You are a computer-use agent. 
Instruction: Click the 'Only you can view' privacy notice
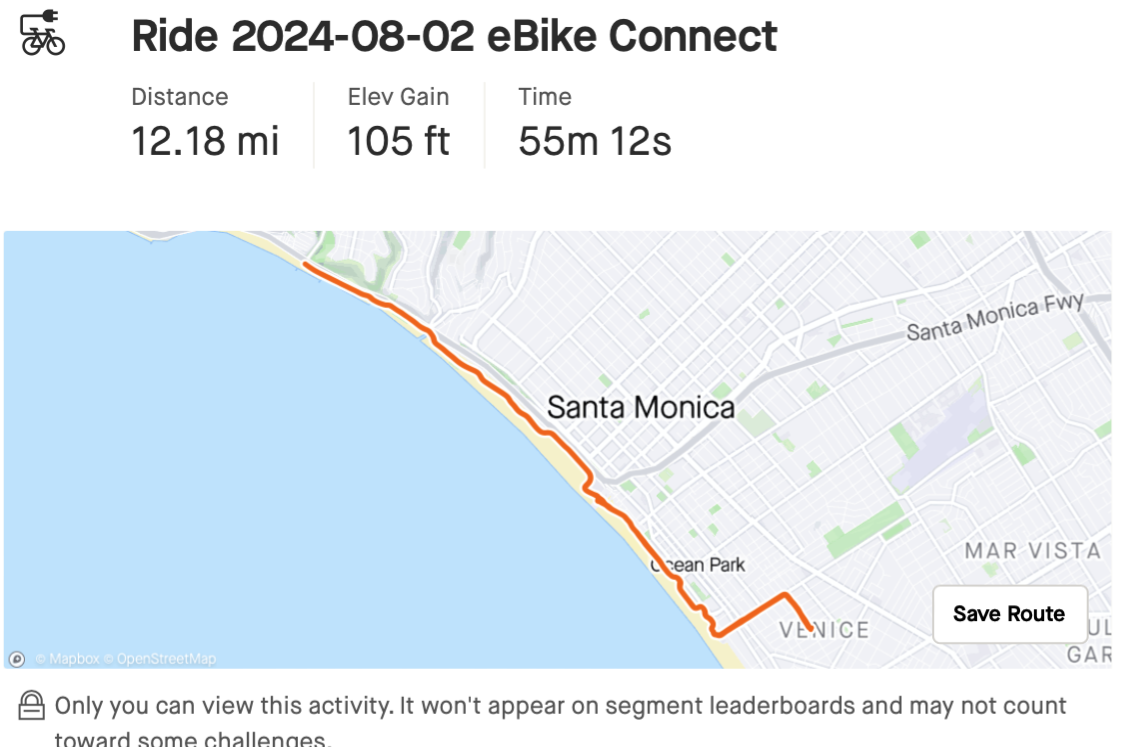click(560, 706)
